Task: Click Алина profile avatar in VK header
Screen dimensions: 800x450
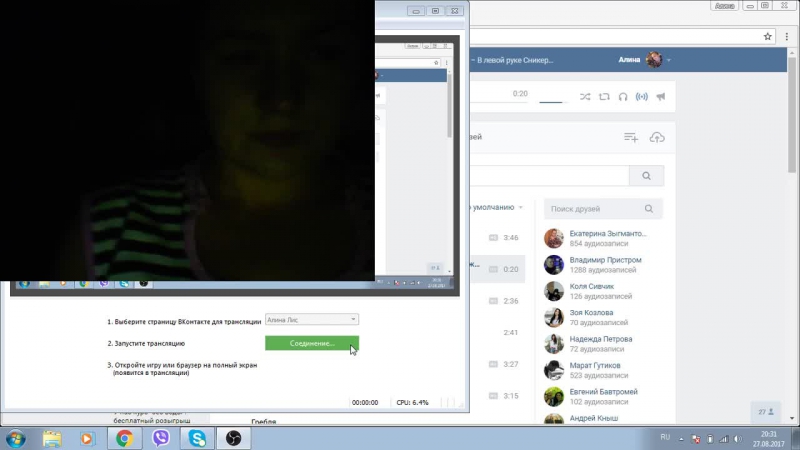Action: [654, 60]
